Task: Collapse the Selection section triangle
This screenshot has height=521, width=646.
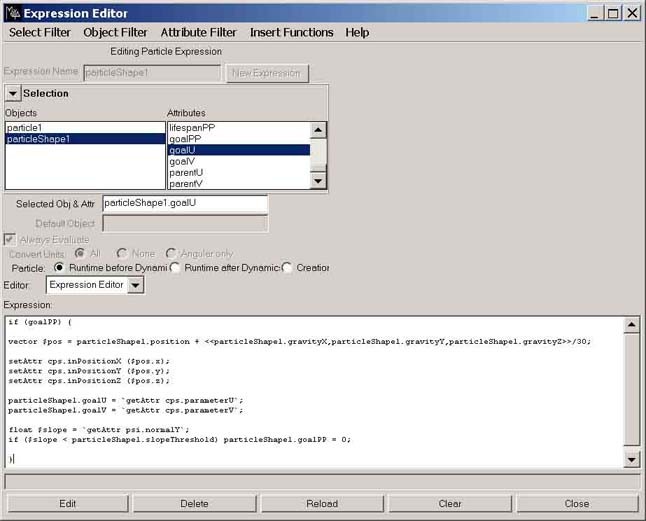Action: 13,93
